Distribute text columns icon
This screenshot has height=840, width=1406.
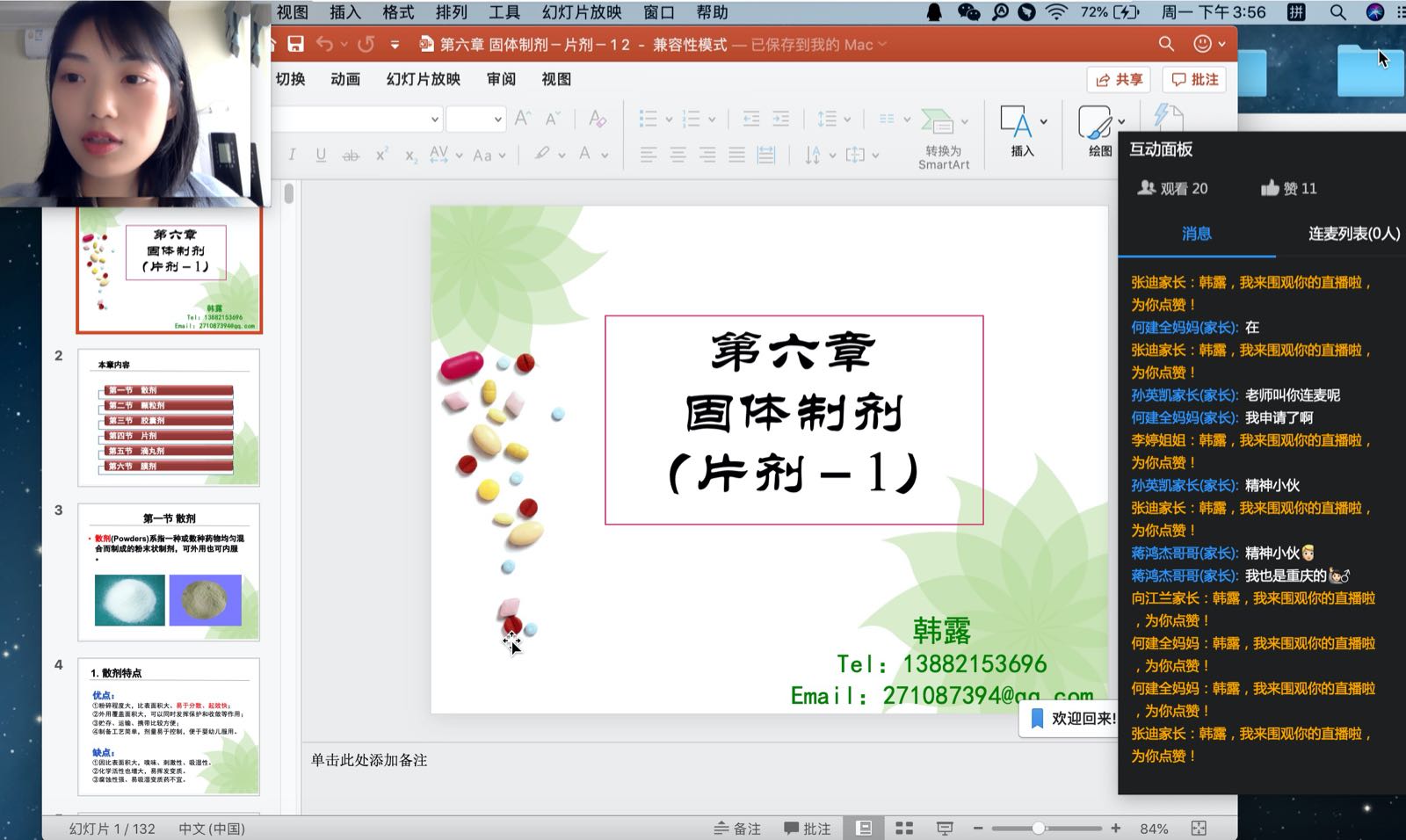pos(766,156)
